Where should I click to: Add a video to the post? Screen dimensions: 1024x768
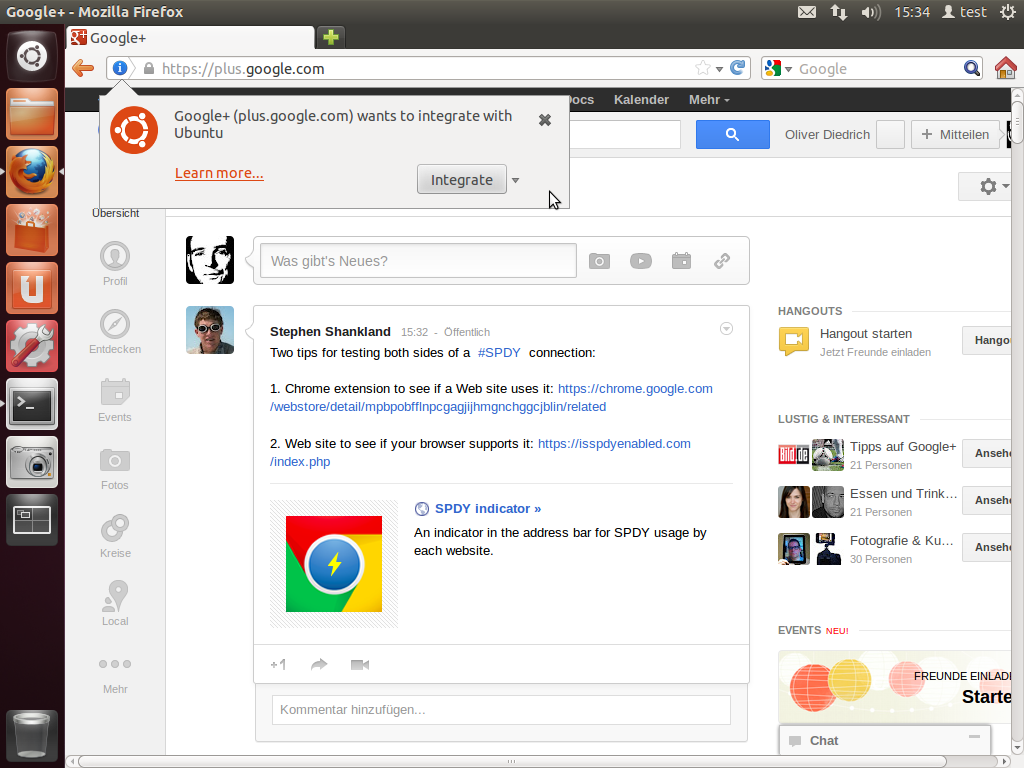(x=641, y=261)
